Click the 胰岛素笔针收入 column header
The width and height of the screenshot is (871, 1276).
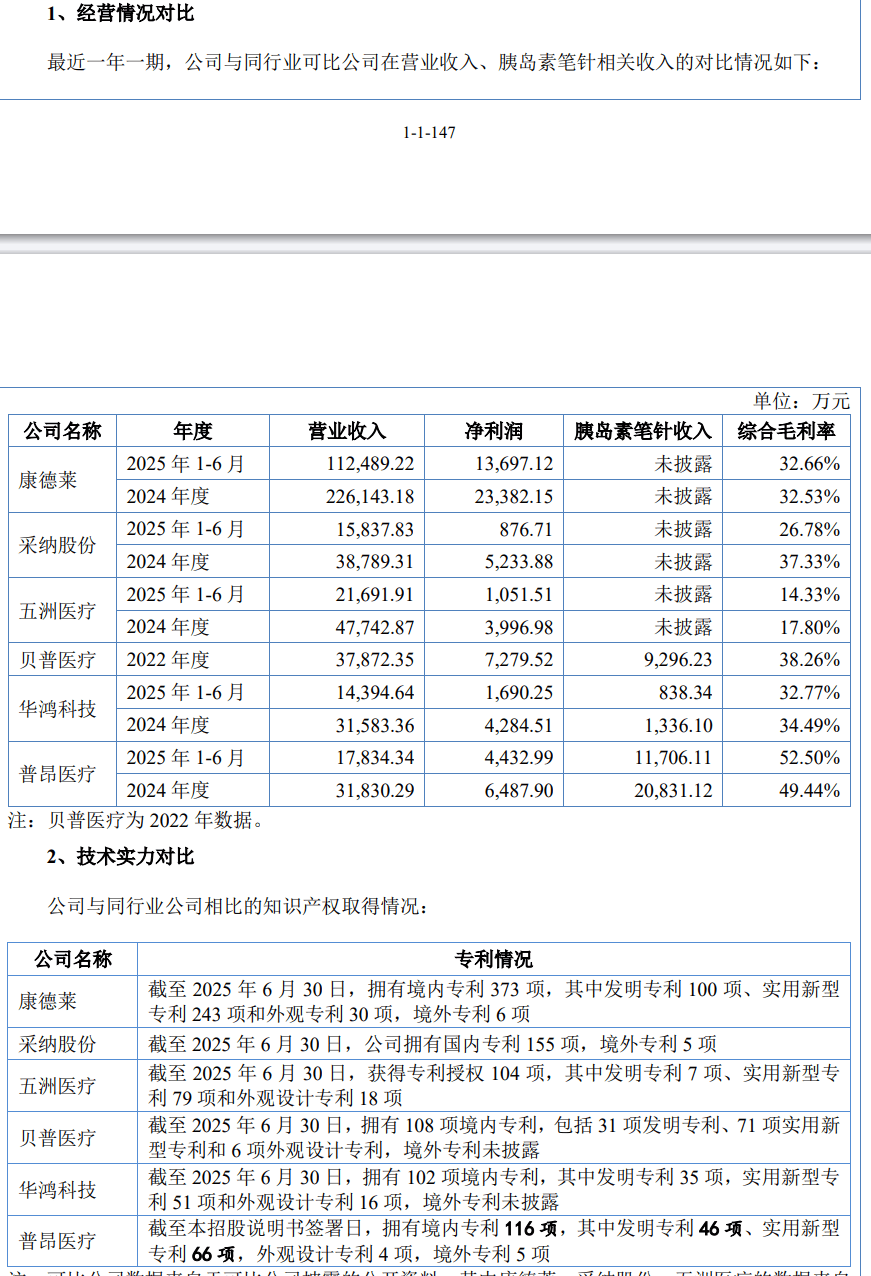coord(642,431)
